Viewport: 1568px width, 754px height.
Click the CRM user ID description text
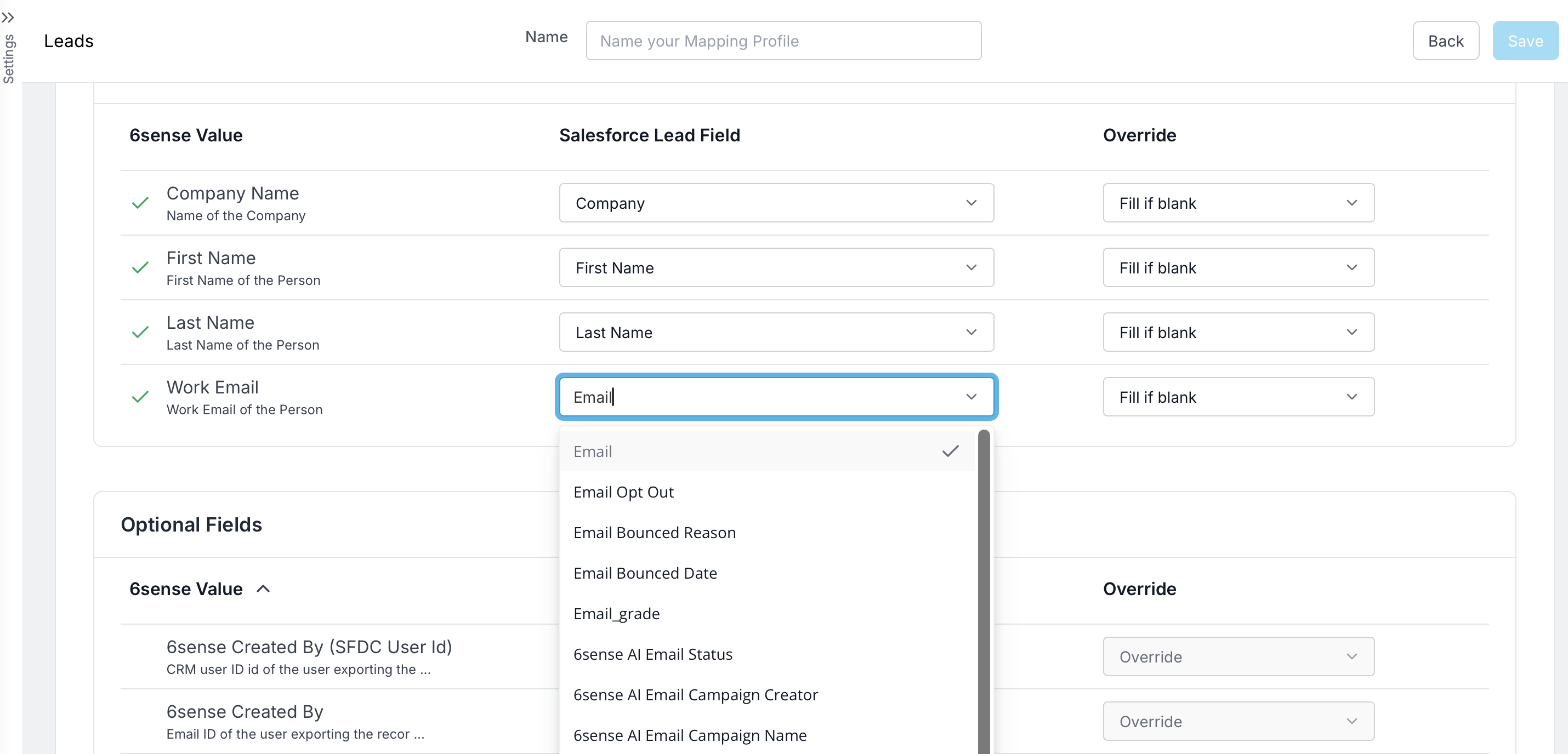click(x=298, y=669)
